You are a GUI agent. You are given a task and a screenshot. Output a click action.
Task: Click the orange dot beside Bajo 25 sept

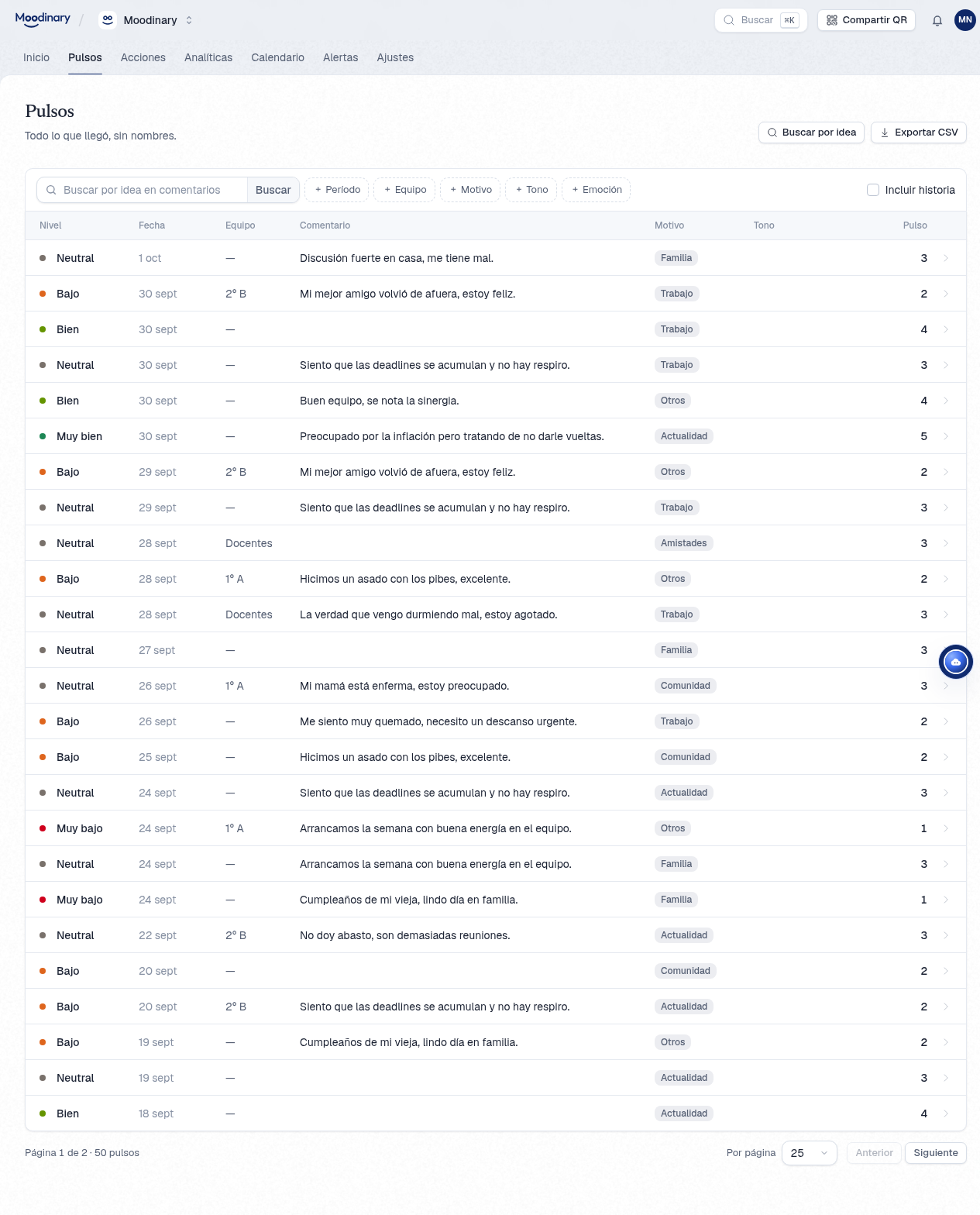pyautogui.click(x=43, y=757)
